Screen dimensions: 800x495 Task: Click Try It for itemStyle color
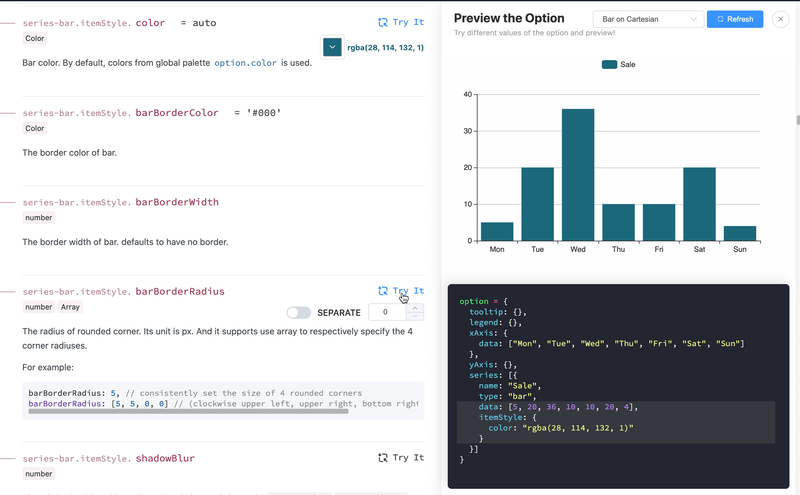point(401,22)
